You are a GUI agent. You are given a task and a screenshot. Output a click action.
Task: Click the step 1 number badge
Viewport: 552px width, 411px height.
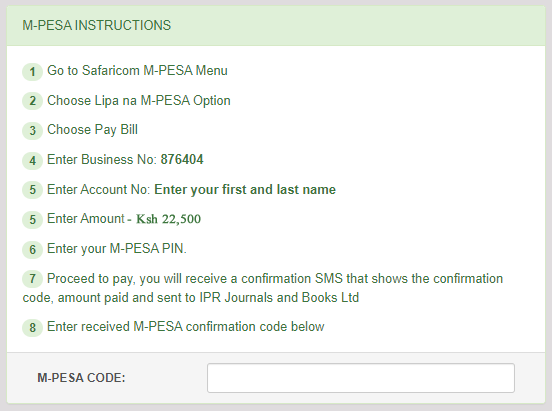32,72
